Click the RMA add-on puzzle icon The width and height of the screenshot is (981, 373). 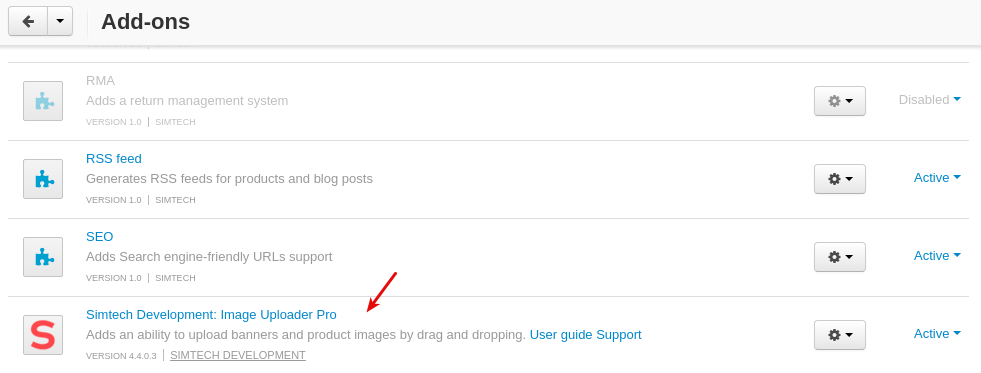(43, 101)
